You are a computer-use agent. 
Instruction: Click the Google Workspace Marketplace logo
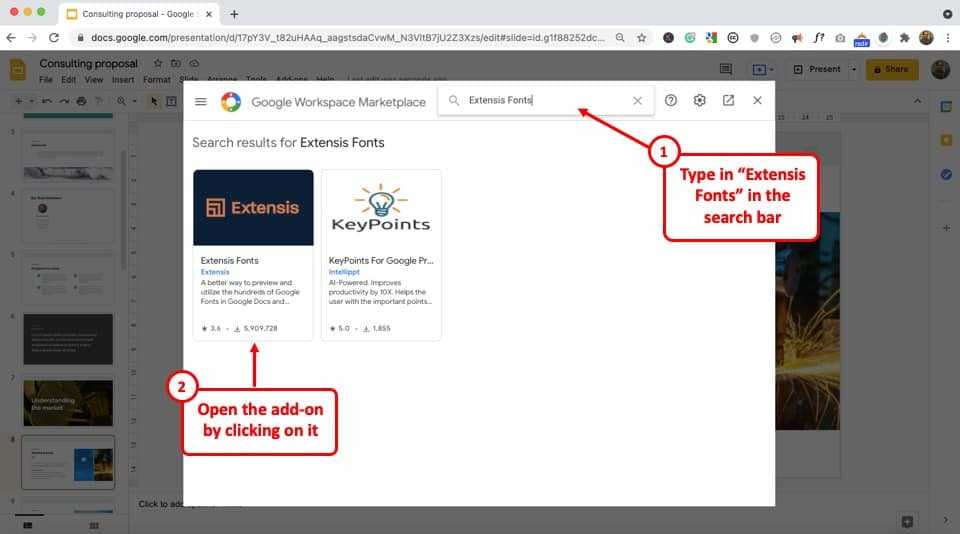tap(231, 101)
